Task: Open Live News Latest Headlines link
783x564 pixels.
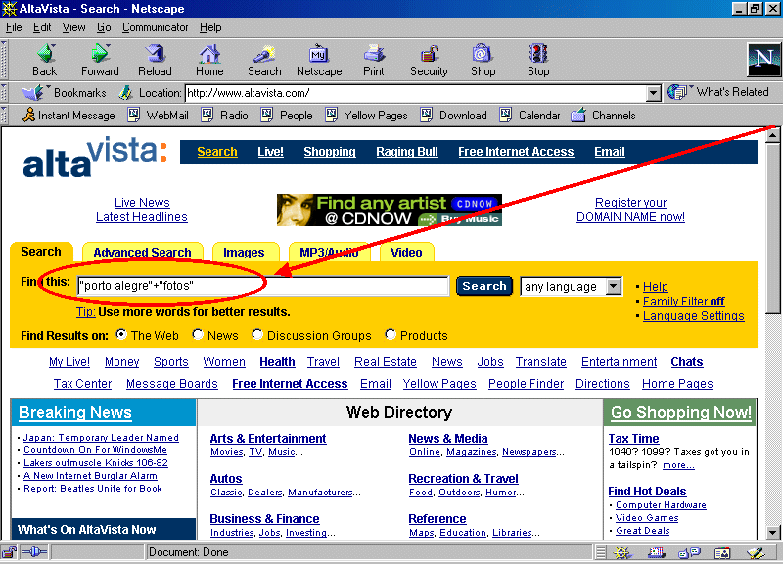Action: tap(142, 210)
